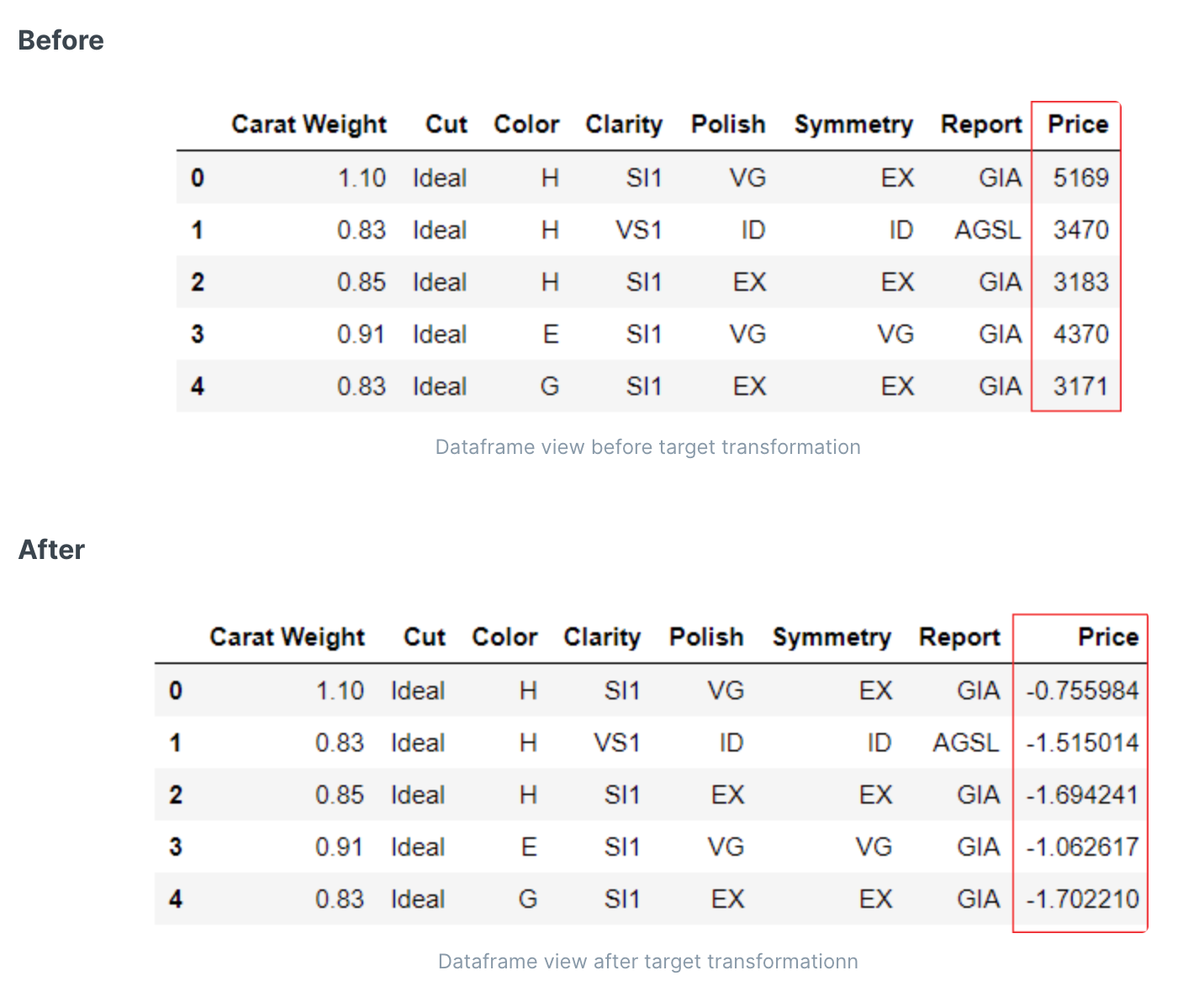Viewport: 1204px width, 1002px height.
Task: Select the price cell showing 3470
Action: coord(1080,230)
